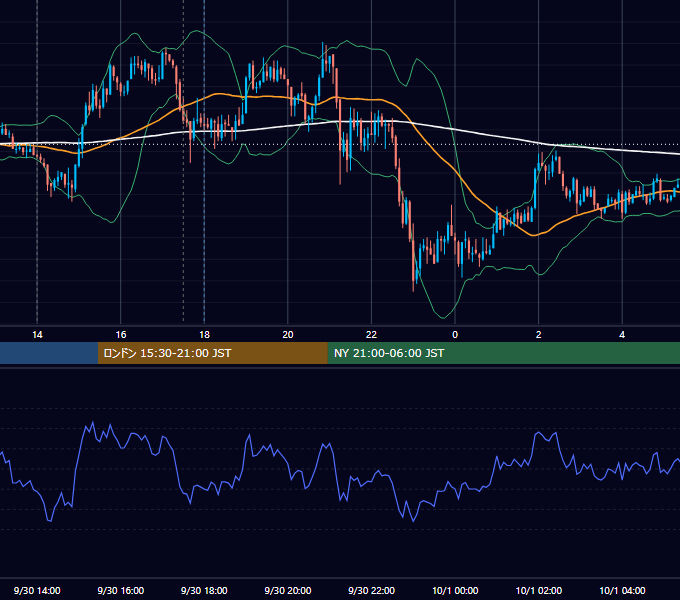This screenshot has width=680, height=600.
Task: Click the 10/1 02:00 timestamp label
Action: click(539, 590)
